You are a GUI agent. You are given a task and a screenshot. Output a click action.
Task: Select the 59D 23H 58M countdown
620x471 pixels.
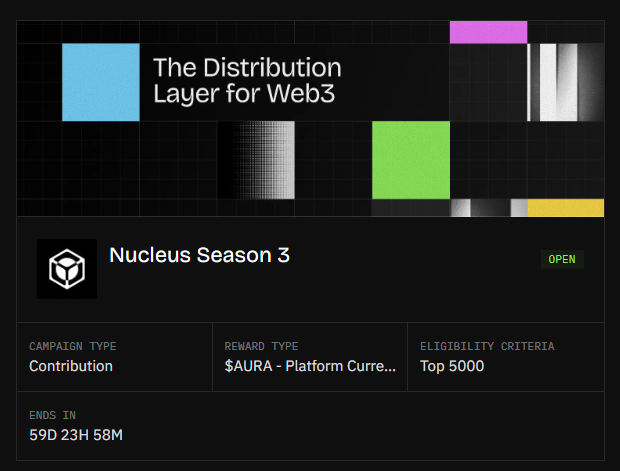click(76, 435)
